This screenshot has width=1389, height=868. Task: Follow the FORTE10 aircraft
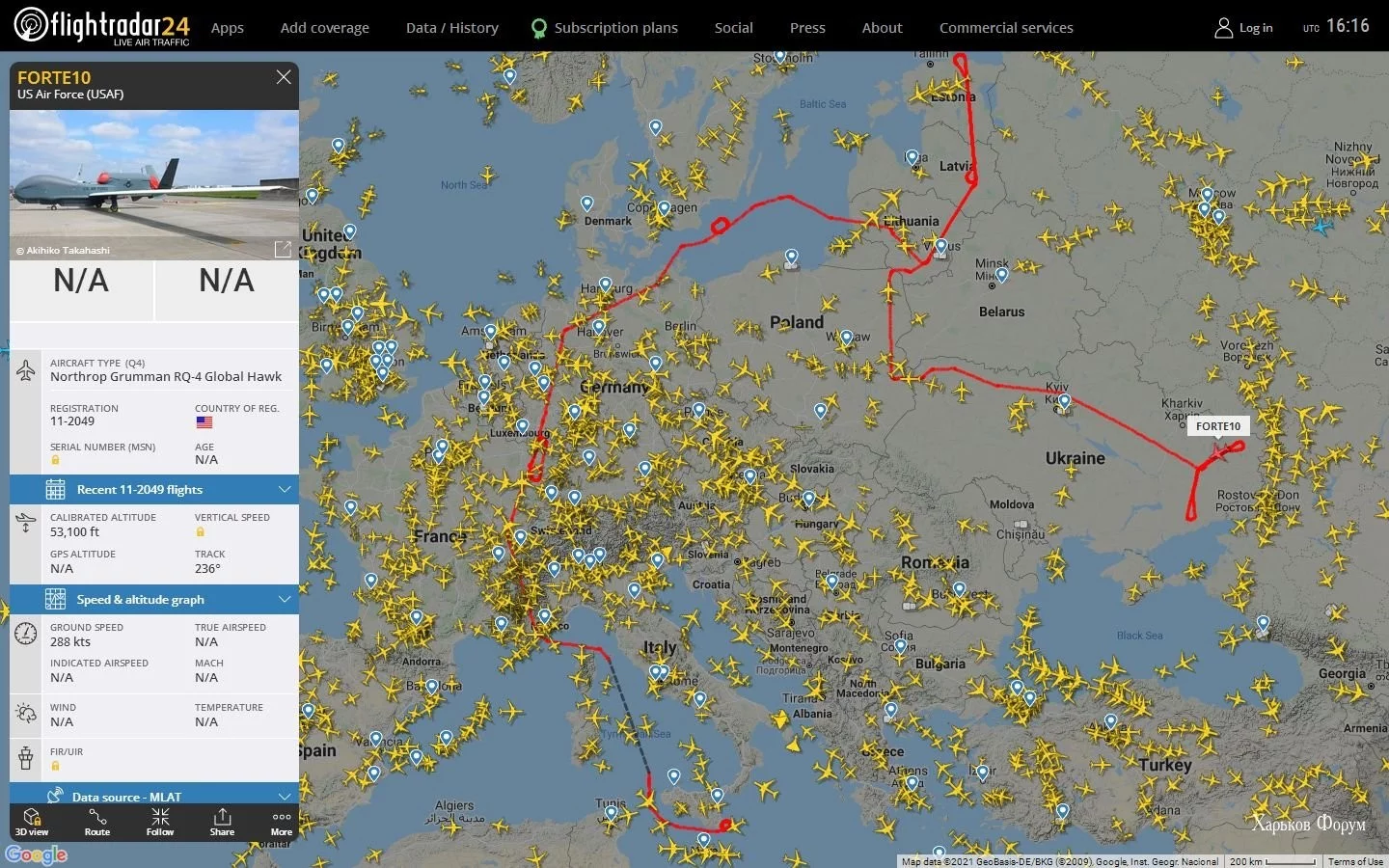[x=160, y=822]
